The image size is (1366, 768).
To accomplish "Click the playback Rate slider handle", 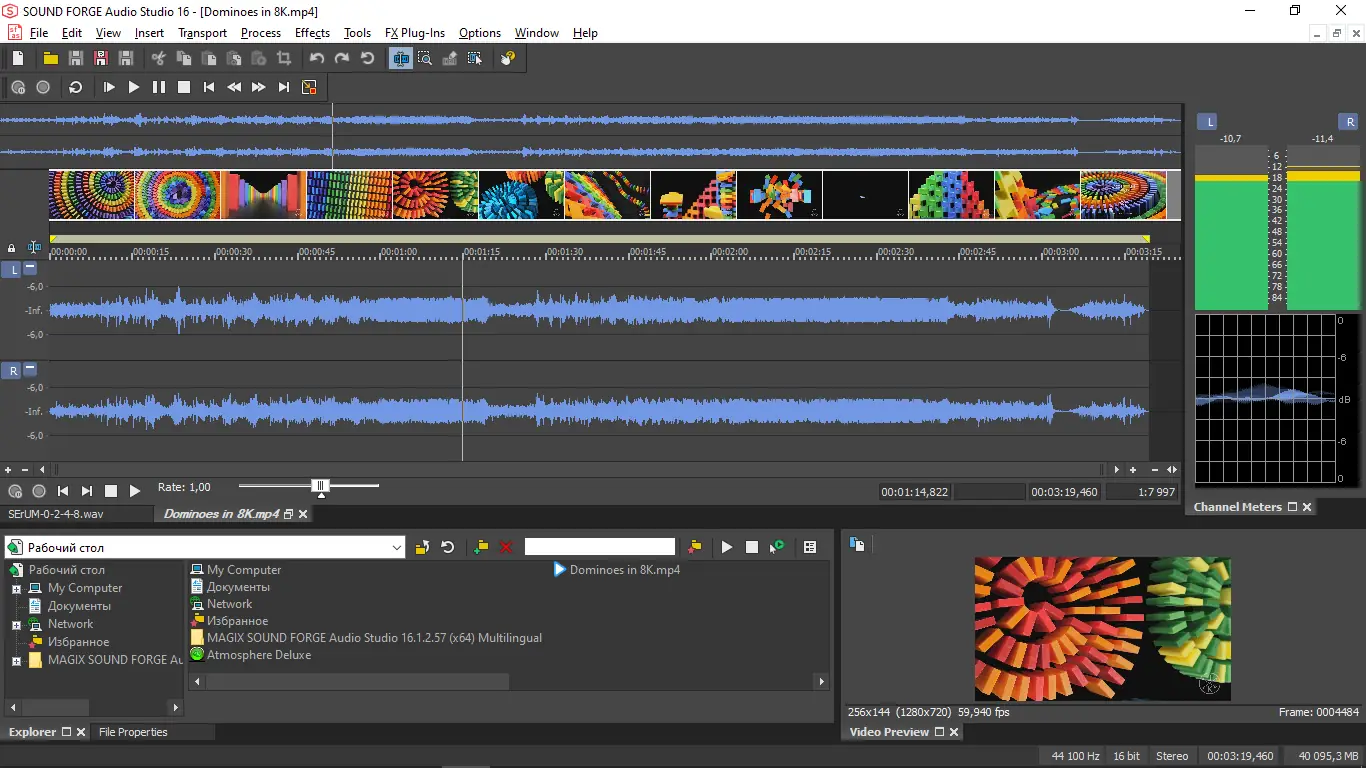I will click(x=320, y=487).
